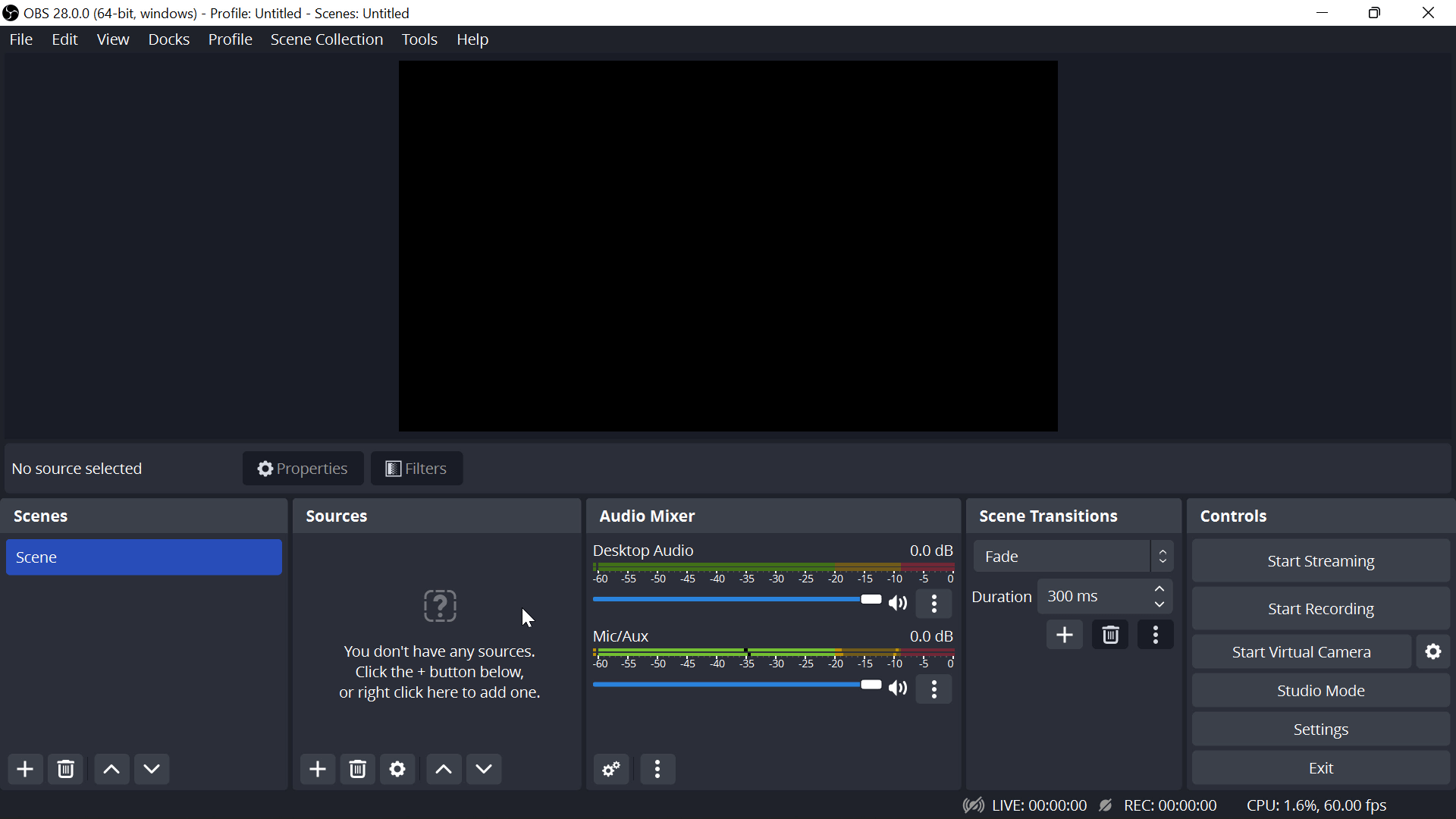1456x819 pixels.
Task: Click the Start Streaming button
Action: click(1320, 561)
